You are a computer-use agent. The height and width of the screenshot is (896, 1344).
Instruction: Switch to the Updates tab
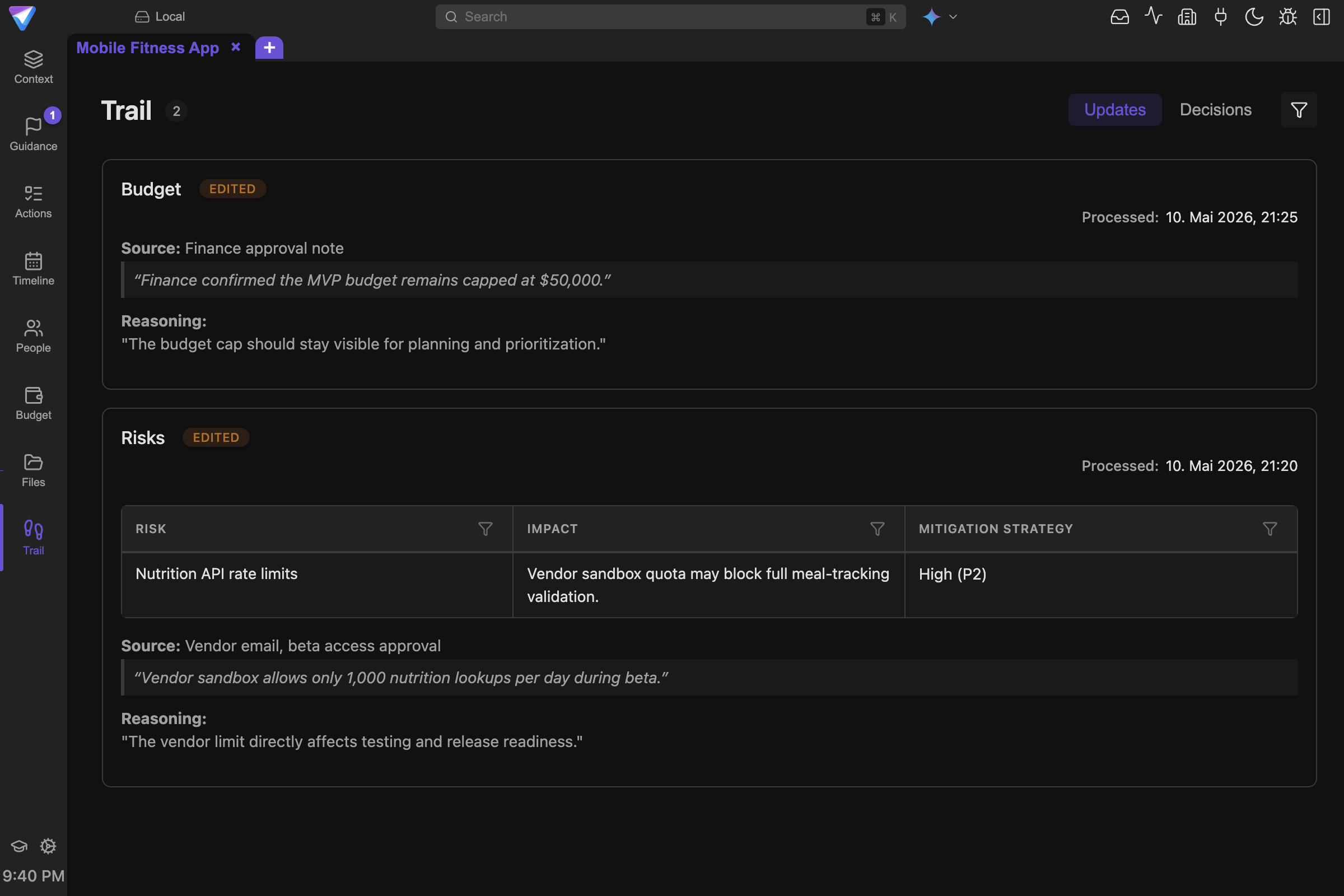[1114, 110]
